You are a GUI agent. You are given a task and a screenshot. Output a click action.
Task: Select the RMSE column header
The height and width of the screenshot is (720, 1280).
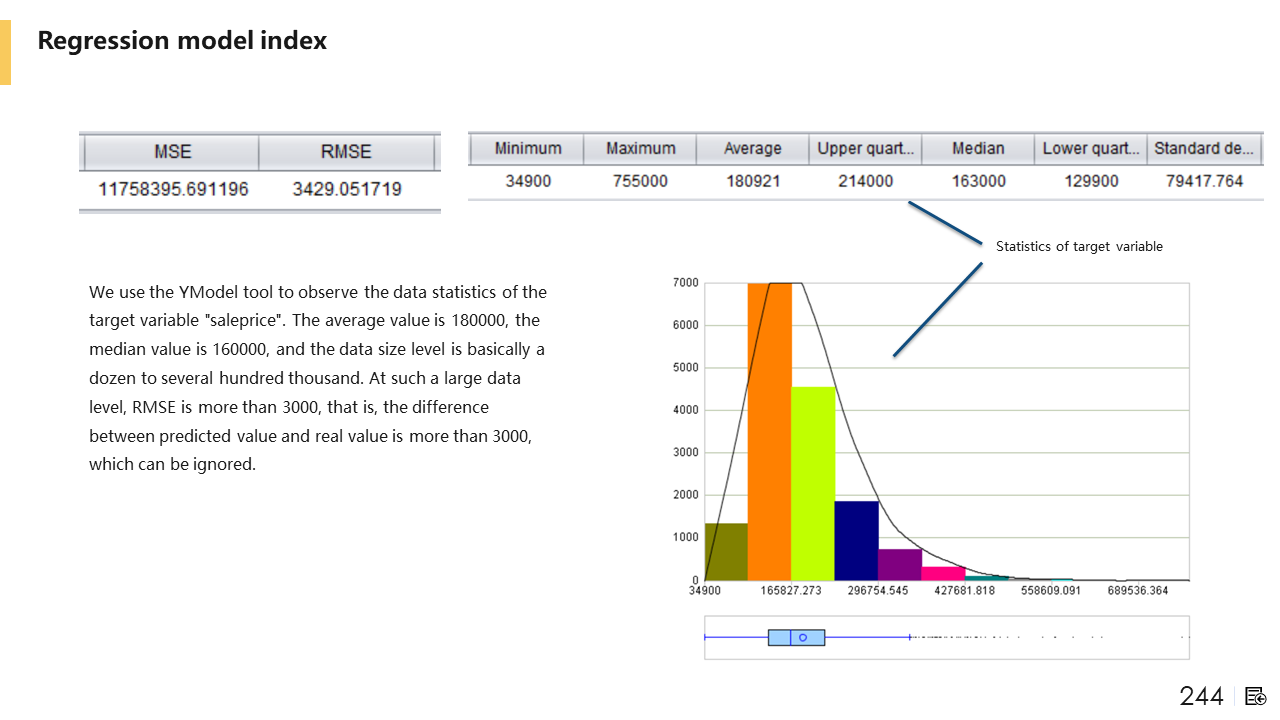click(x=346, y=152)
